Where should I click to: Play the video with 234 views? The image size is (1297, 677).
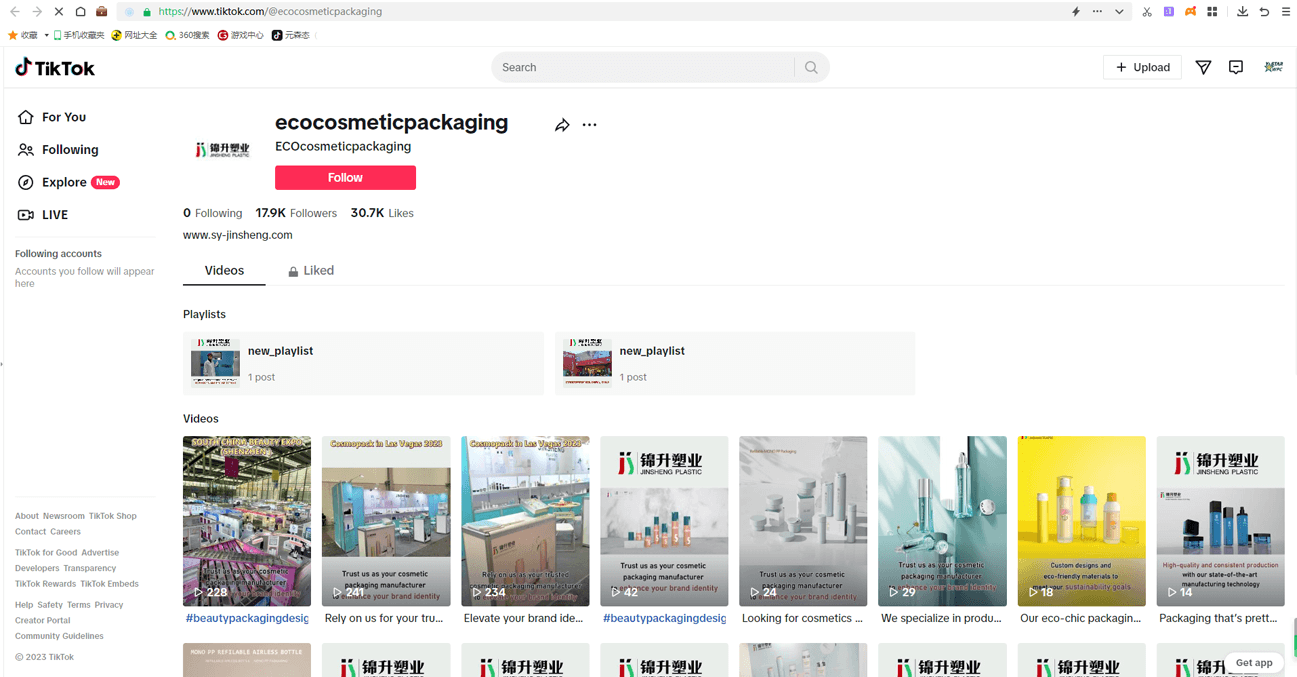pyautogui.click(x=525, y=521)
